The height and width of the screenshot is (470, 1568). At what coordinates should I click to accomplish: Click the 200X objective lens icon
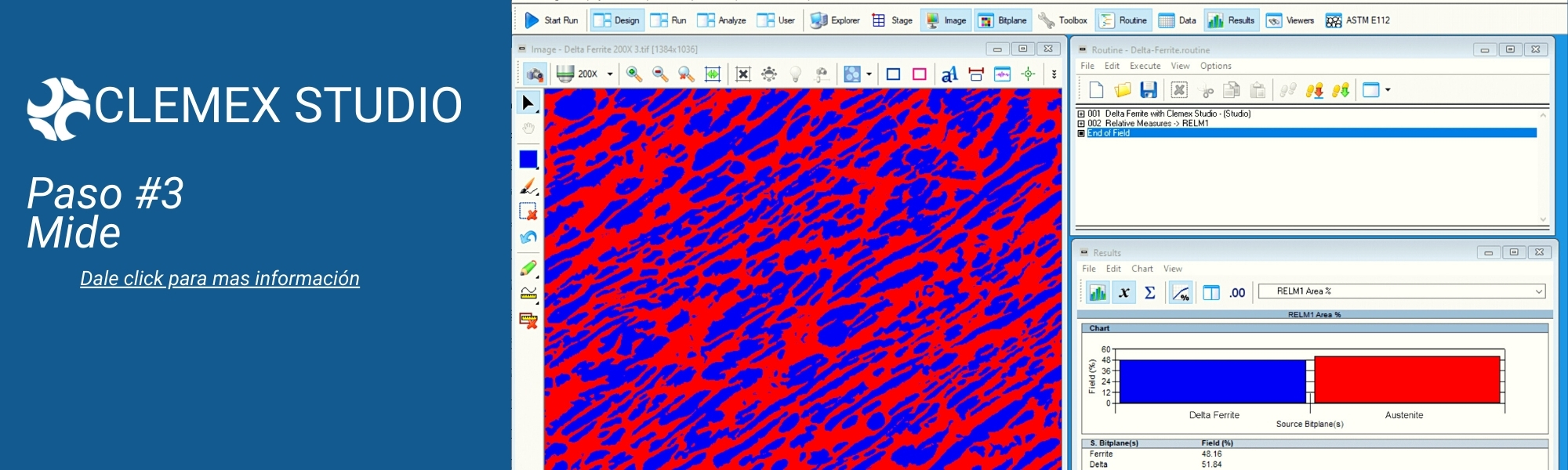[x=564, y=74]
